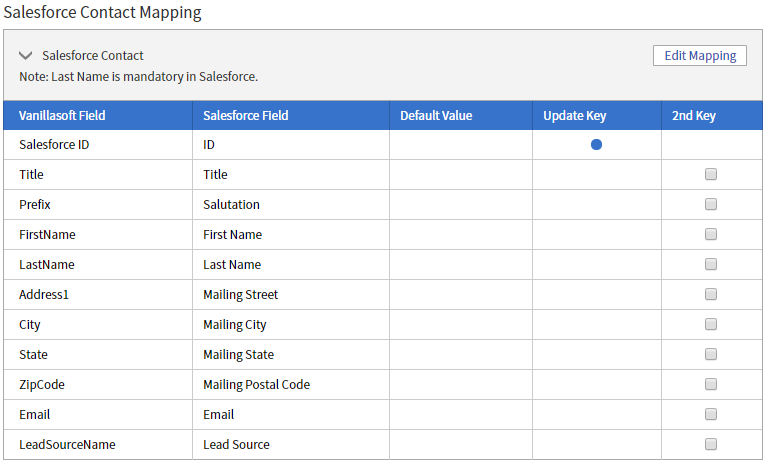This screenshot has height=466, width=768.
Task: Select the Address1 cell
Action: coord(98,294)
